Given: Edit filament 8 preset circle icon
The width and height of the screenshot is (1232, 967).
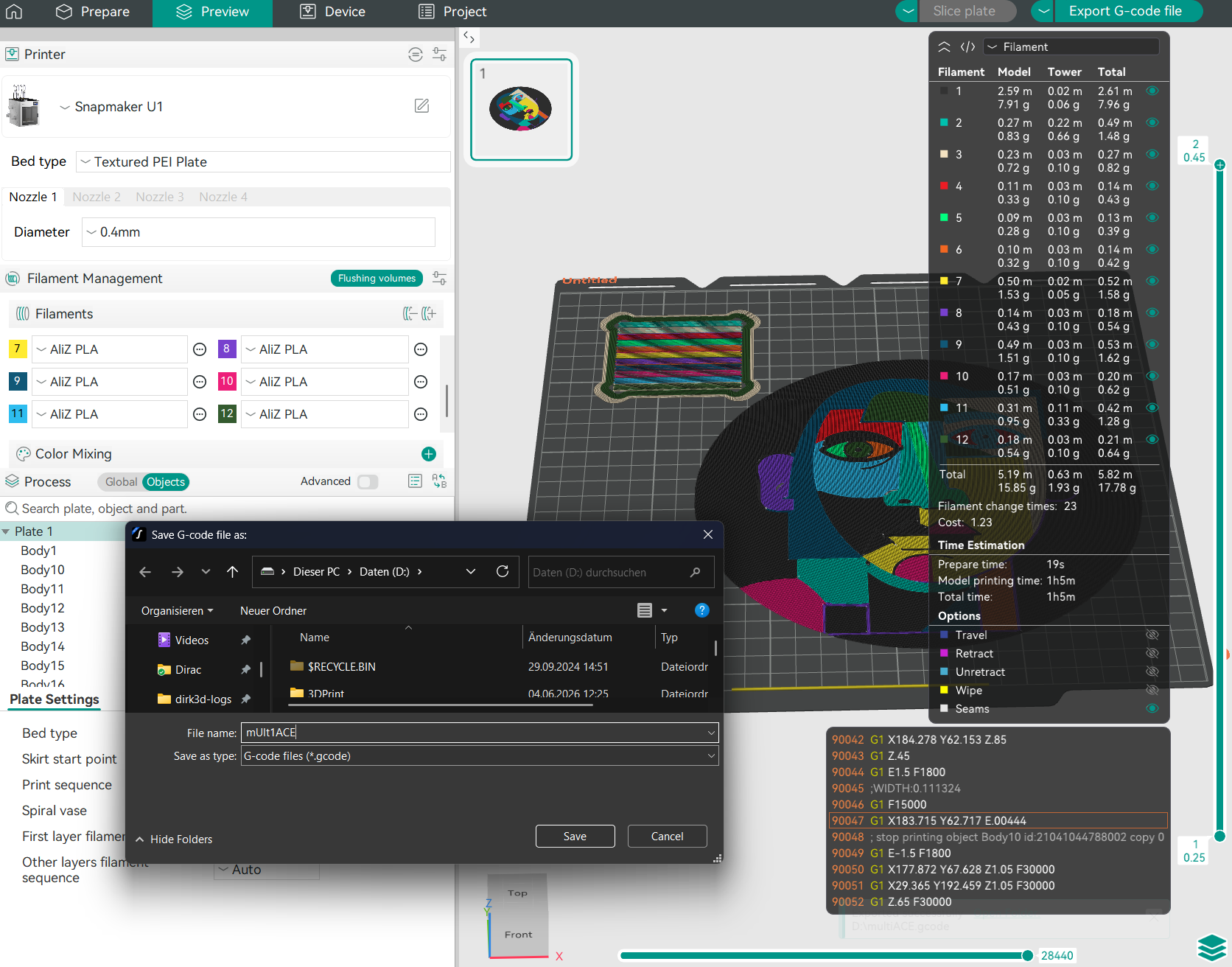Looking at the screenshot, I should 421,349.
